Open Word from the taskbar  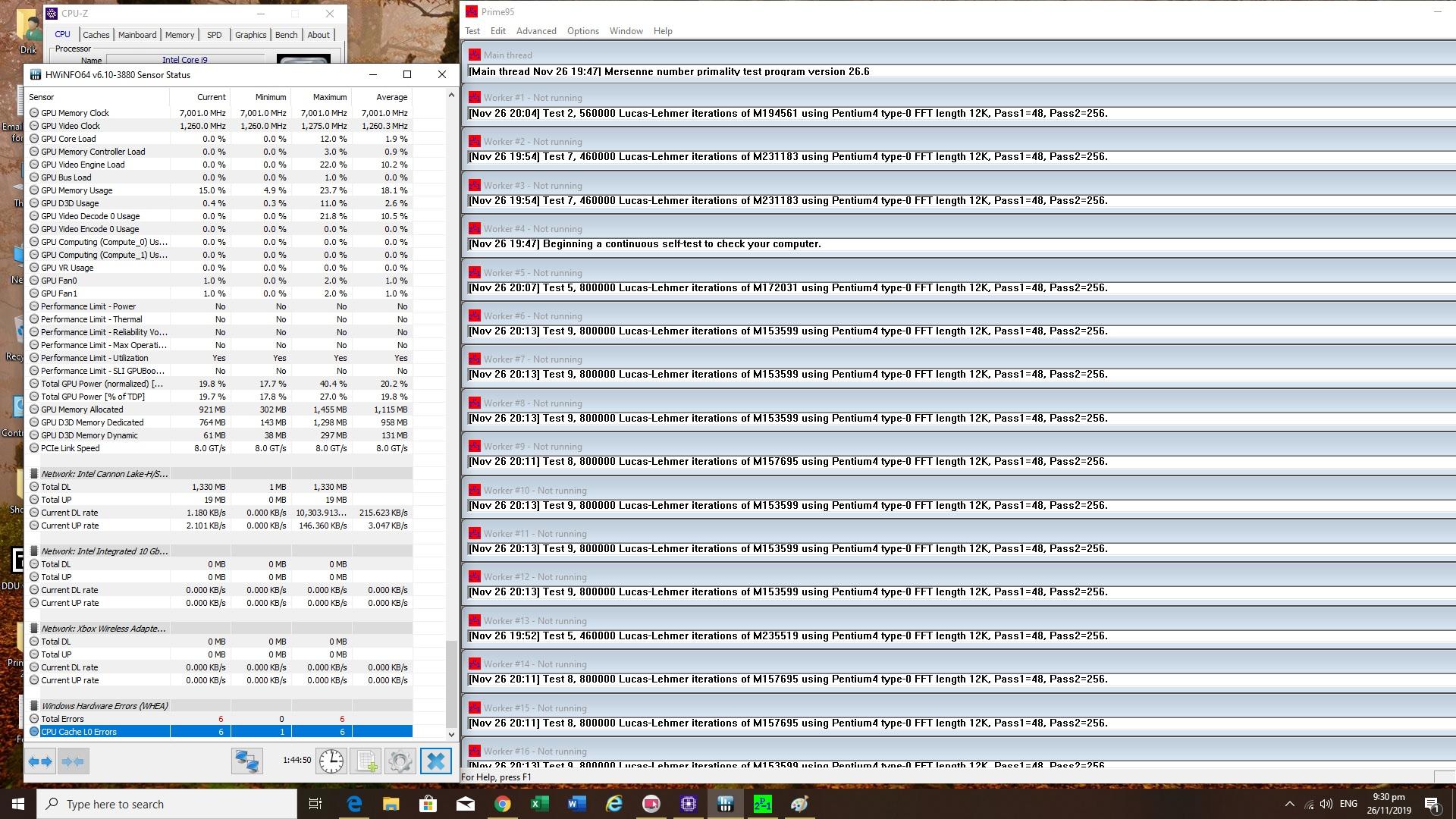577,804
